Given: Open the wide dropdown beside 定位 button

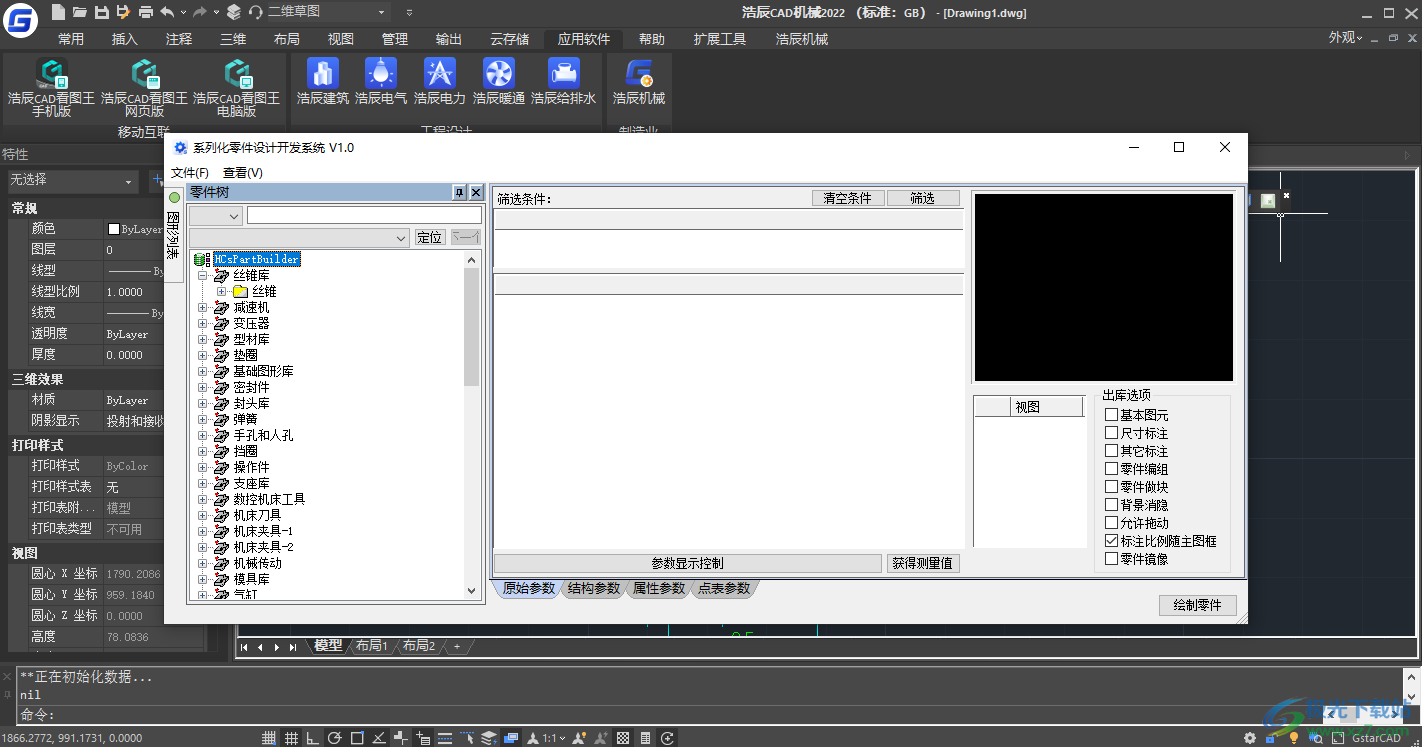Looking at the screenshot, I should 300,237.
